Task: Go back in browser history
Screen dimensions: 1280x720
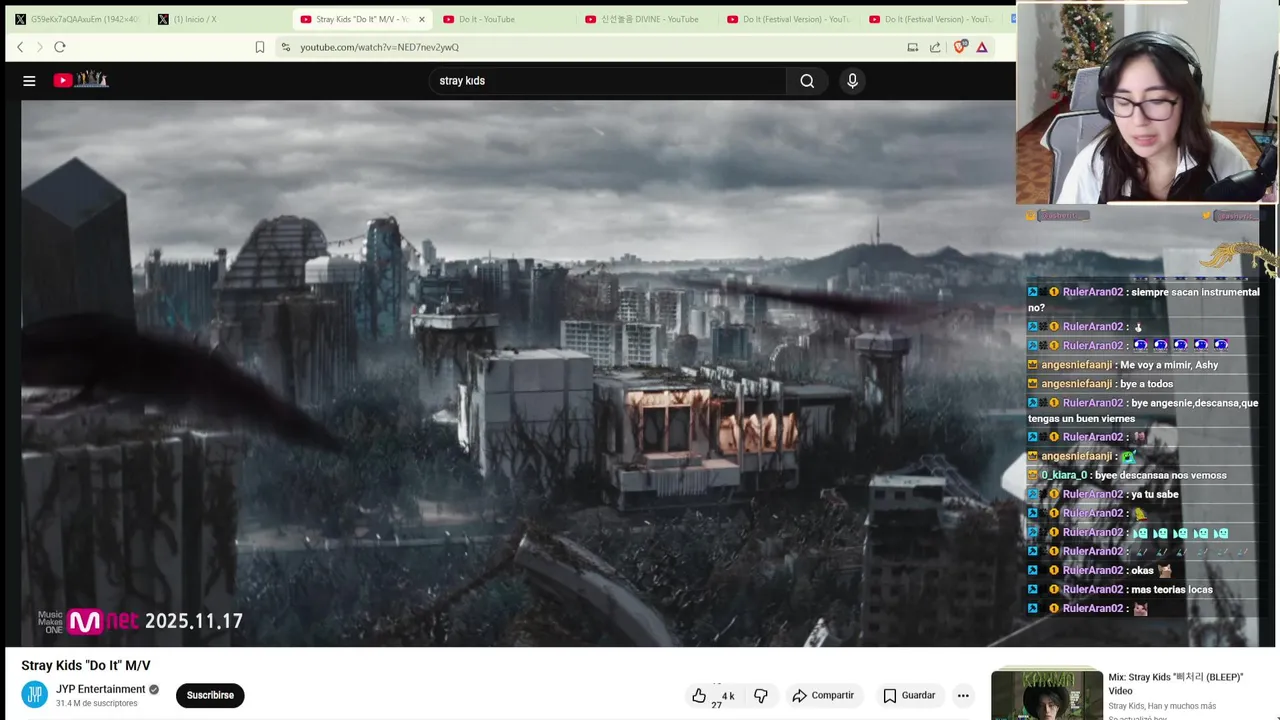Action: [x=20, y=47]
